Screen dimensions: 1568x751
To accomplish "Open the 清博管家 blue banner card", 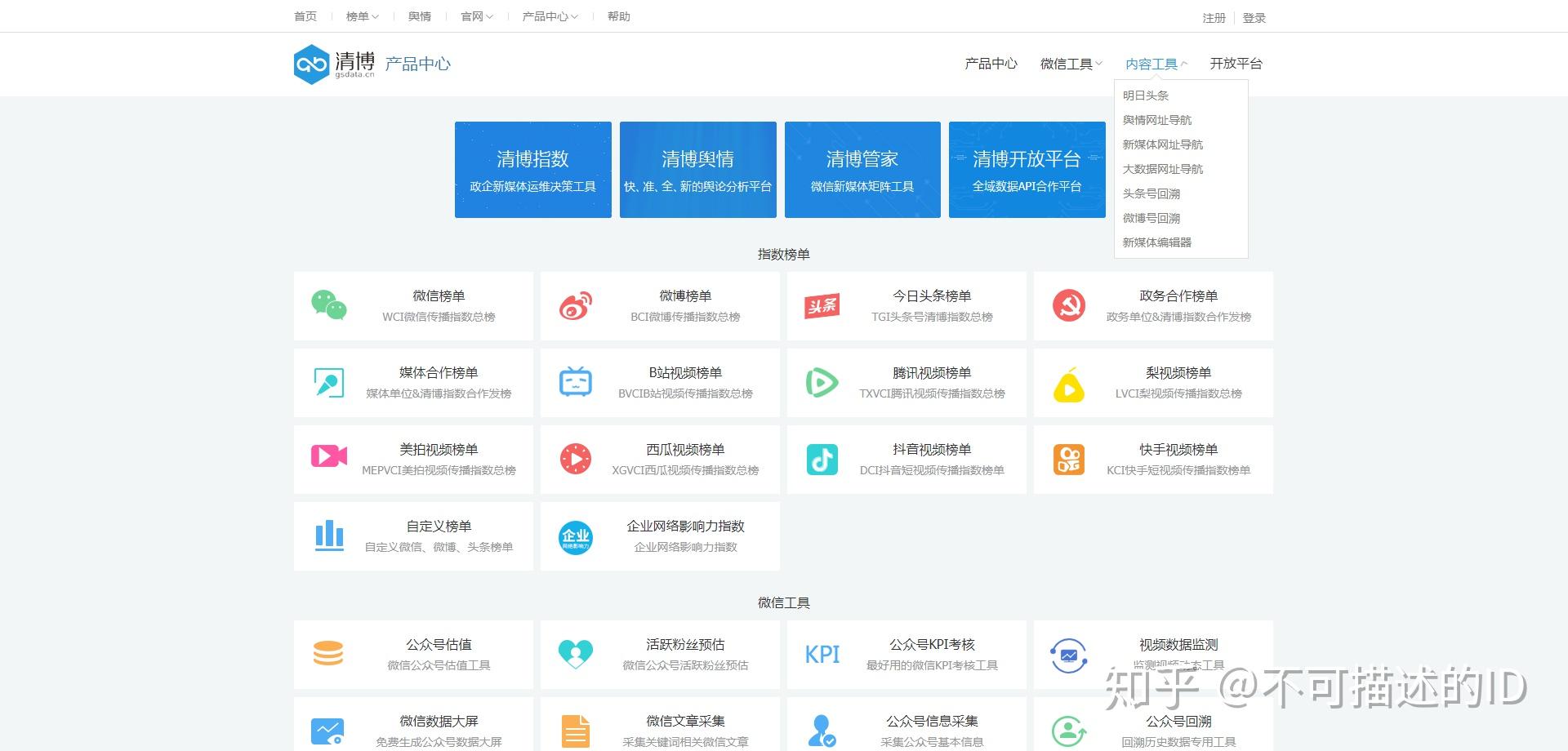I will point(862,170).
